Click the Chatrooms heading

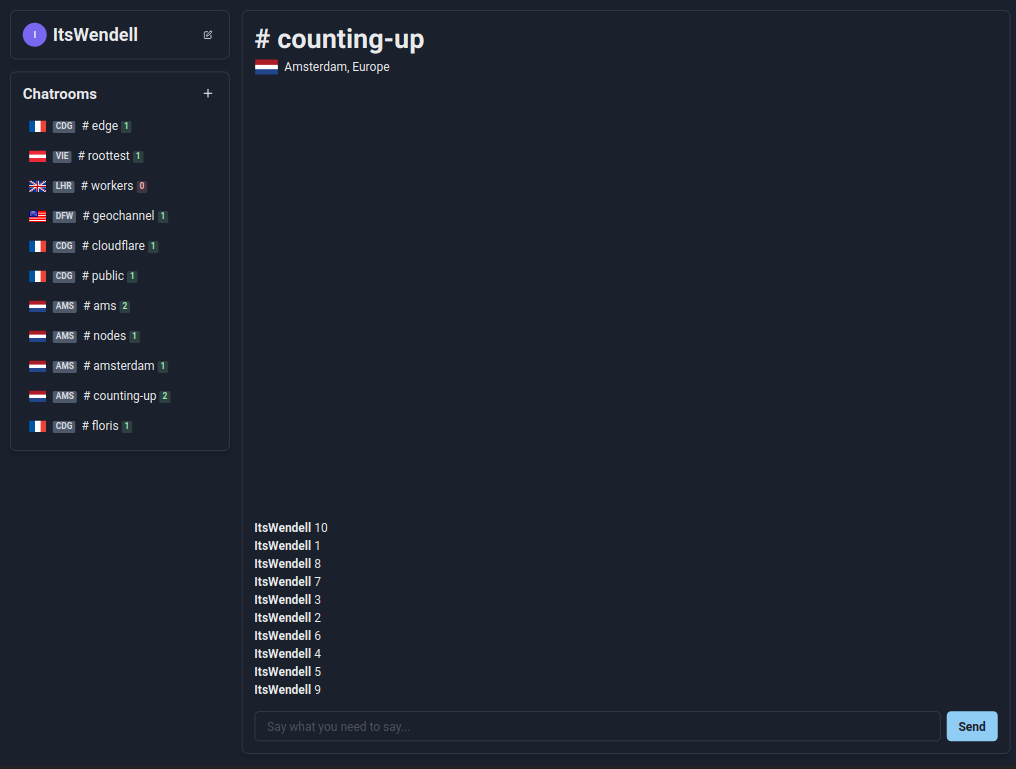60,94
